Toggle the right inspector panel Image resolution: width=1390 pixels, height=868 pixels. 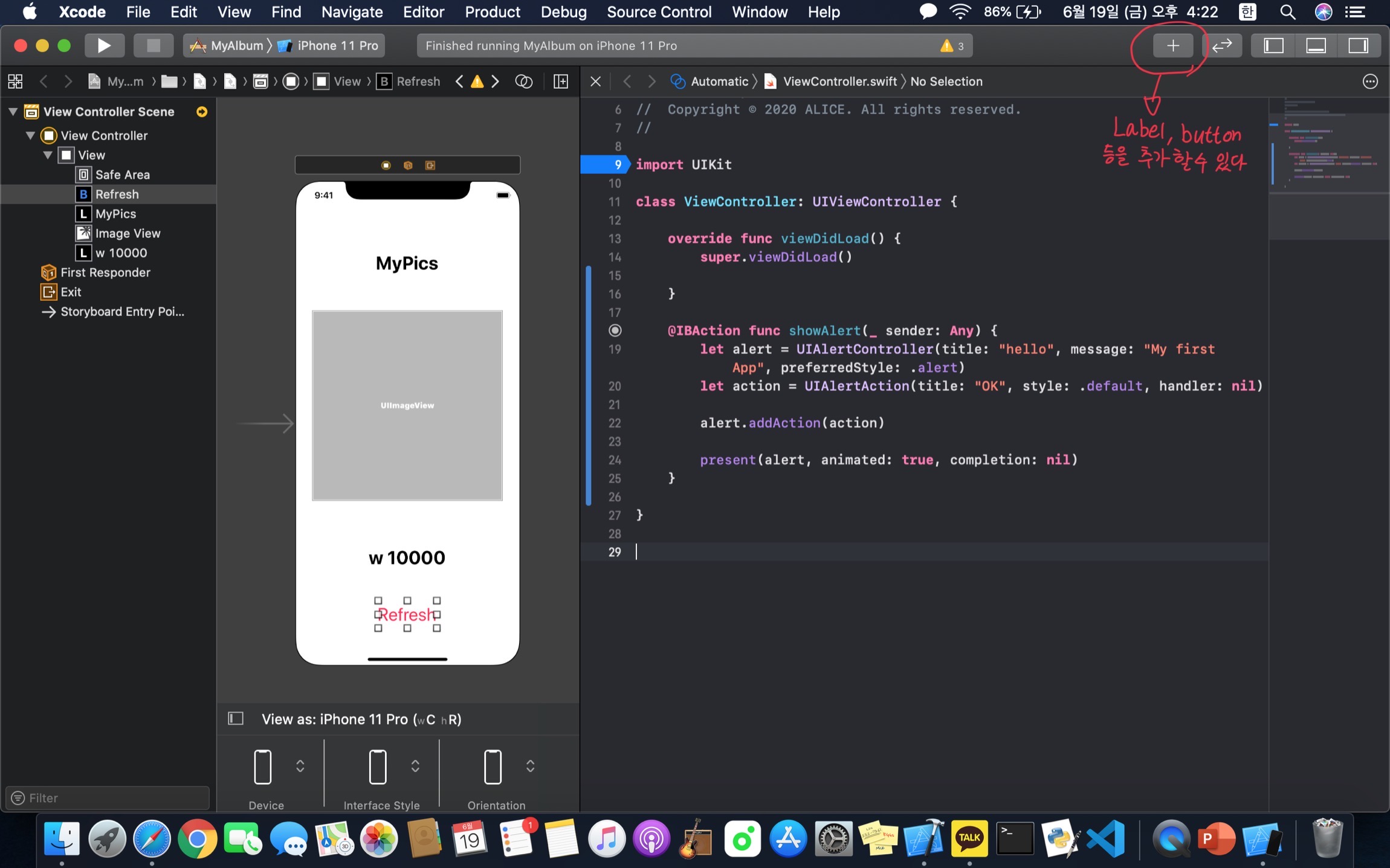(1358, 46)
